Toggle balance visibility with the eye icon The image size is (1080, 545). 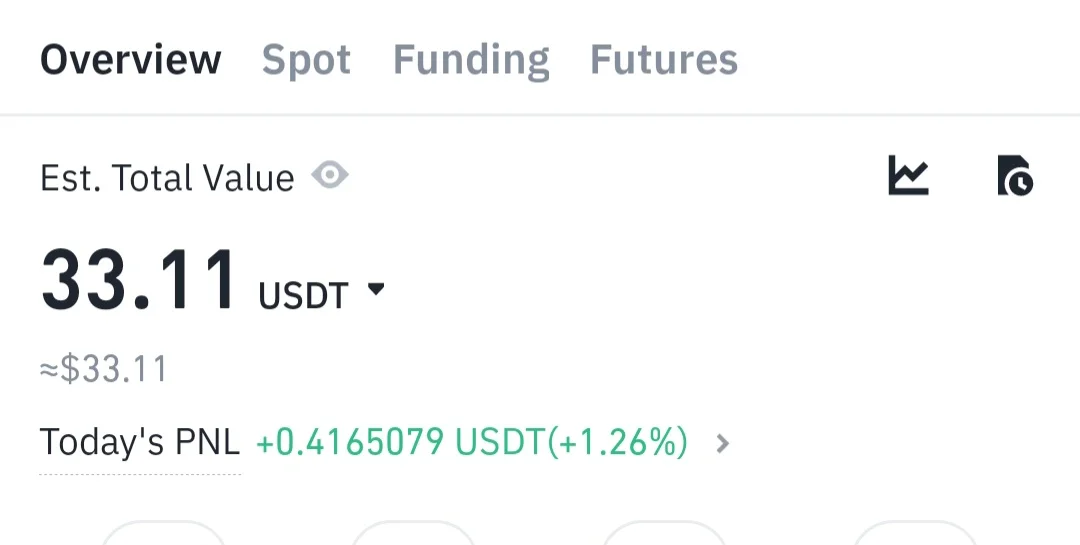pos(329,177)
